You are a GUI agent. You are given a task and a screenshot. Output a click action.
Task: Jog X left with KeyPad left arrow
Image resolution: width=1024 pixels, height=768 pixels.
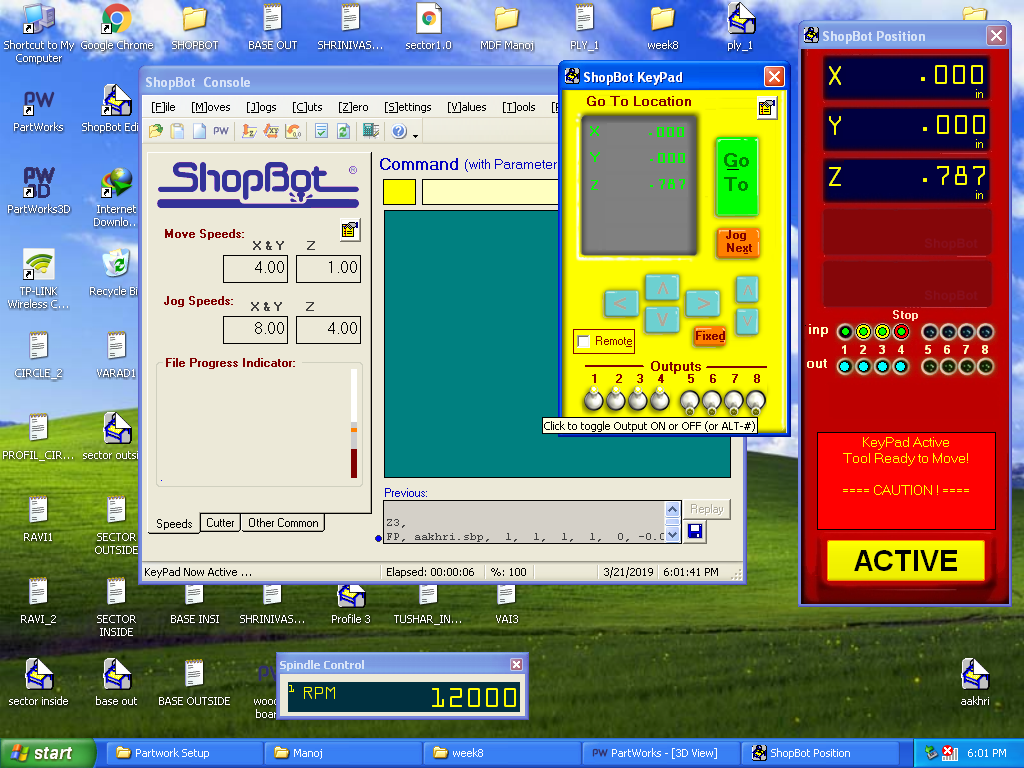[x=620, y=303]
